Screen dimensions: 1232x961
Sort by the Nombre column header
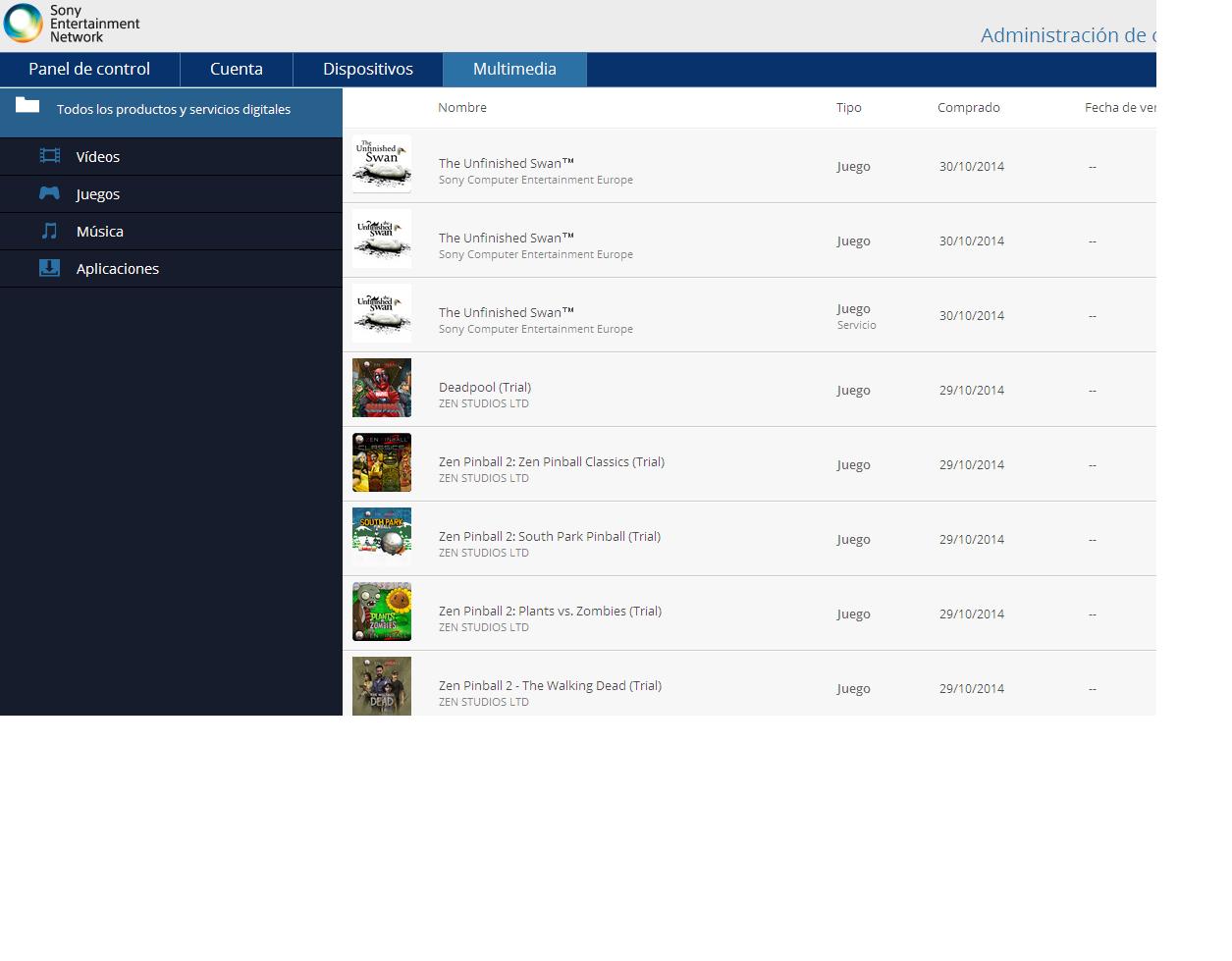462,108
